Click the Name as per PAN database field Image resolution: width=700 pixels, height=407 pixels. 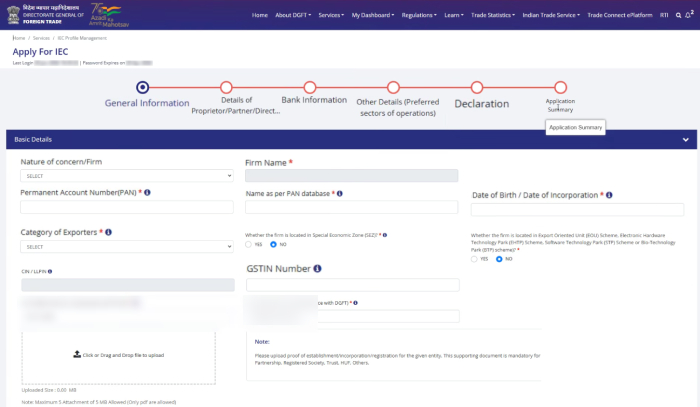click(351, 207)
